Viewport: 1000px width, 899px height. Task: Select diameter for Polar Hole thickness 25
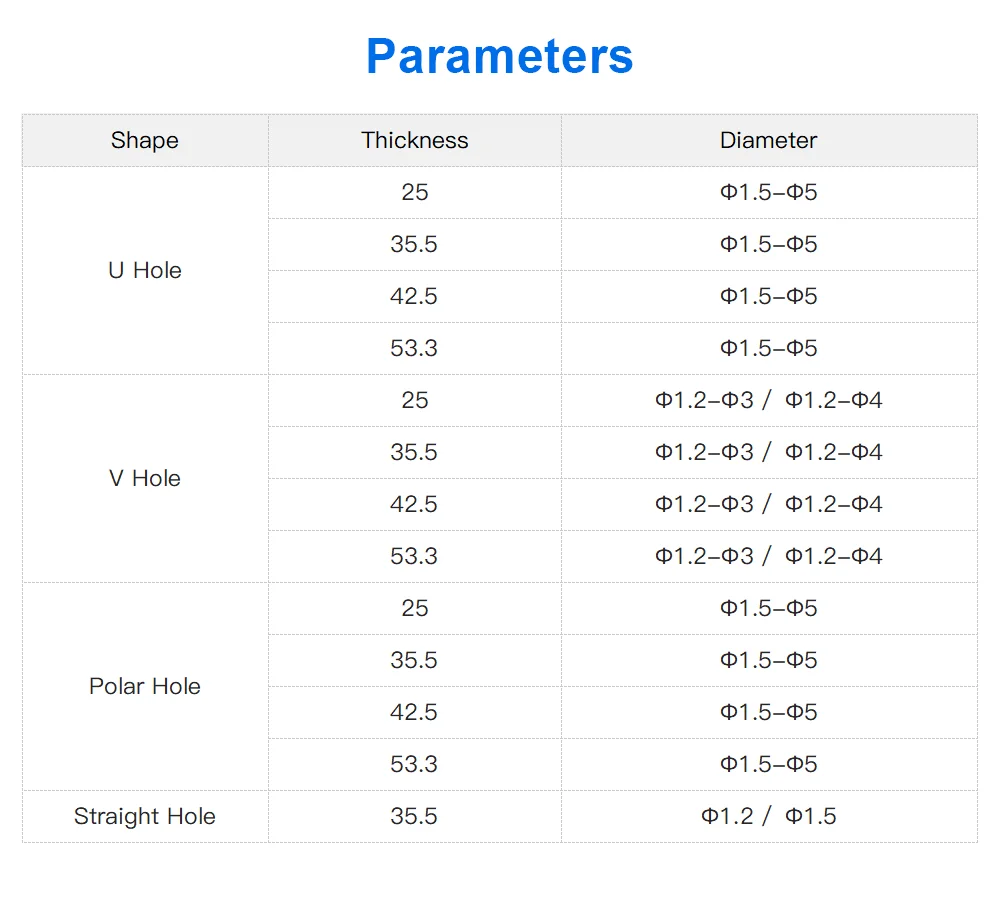tap(768, 608)
